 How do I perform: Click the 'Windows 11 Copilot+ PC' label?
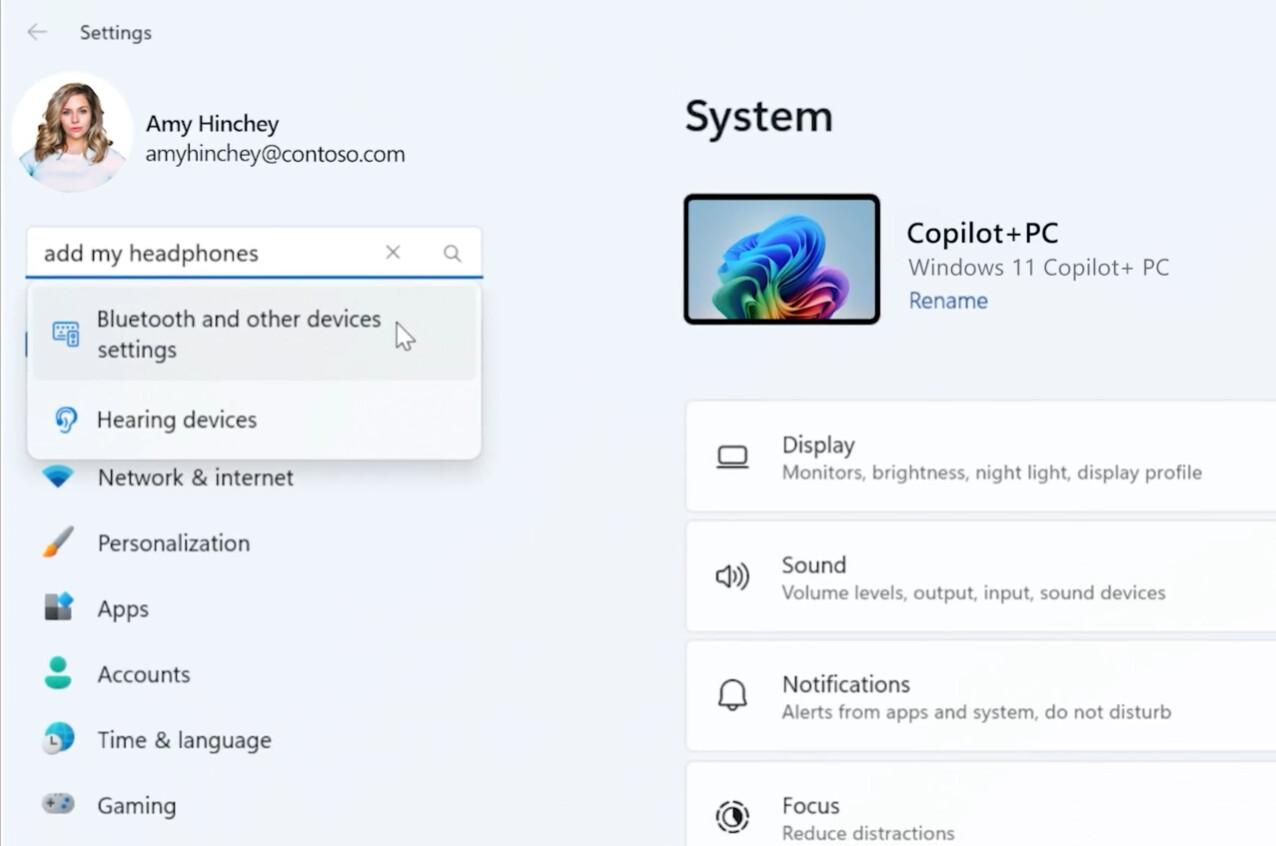pos(1038,268)
